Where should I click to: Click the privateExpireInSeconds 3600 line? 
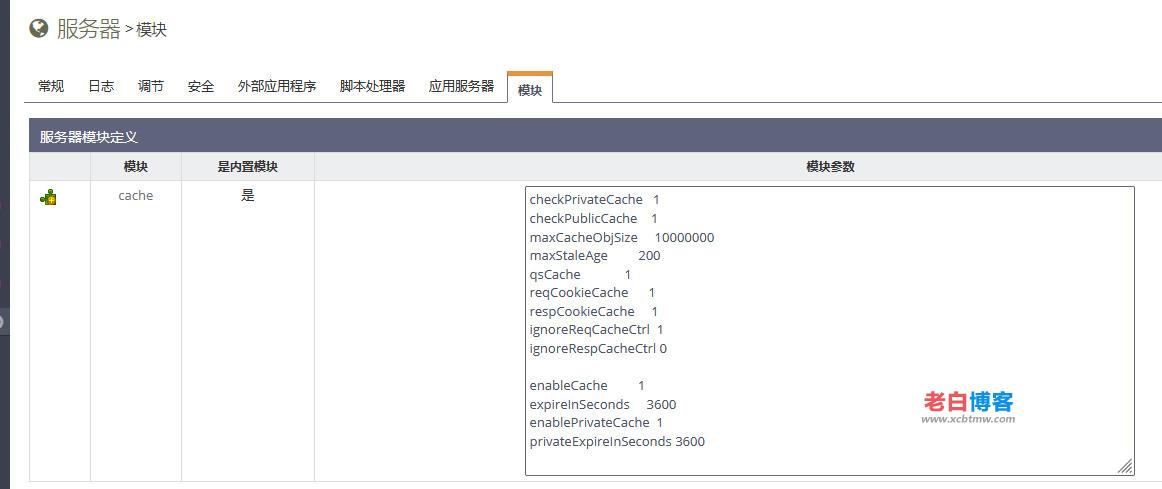point(617,442)
